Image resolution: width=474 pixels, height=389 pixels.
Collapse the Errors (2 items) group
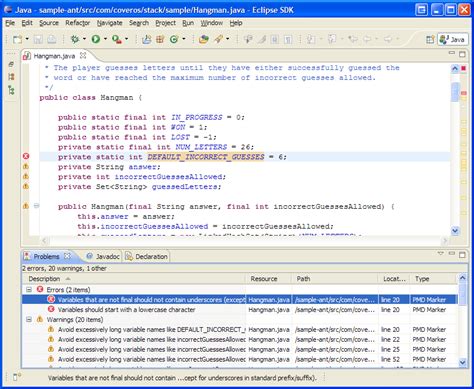[29, 289]
